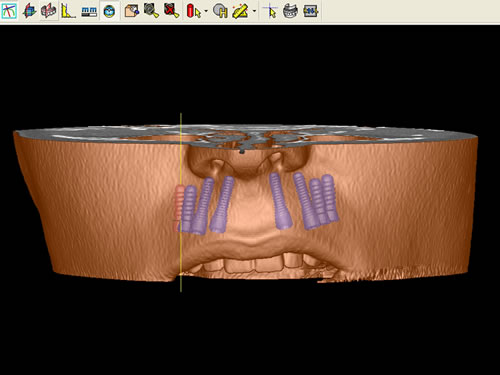
Task: Expand the ruler tool dropdown arrow
Action: click(x=254, y=11)
